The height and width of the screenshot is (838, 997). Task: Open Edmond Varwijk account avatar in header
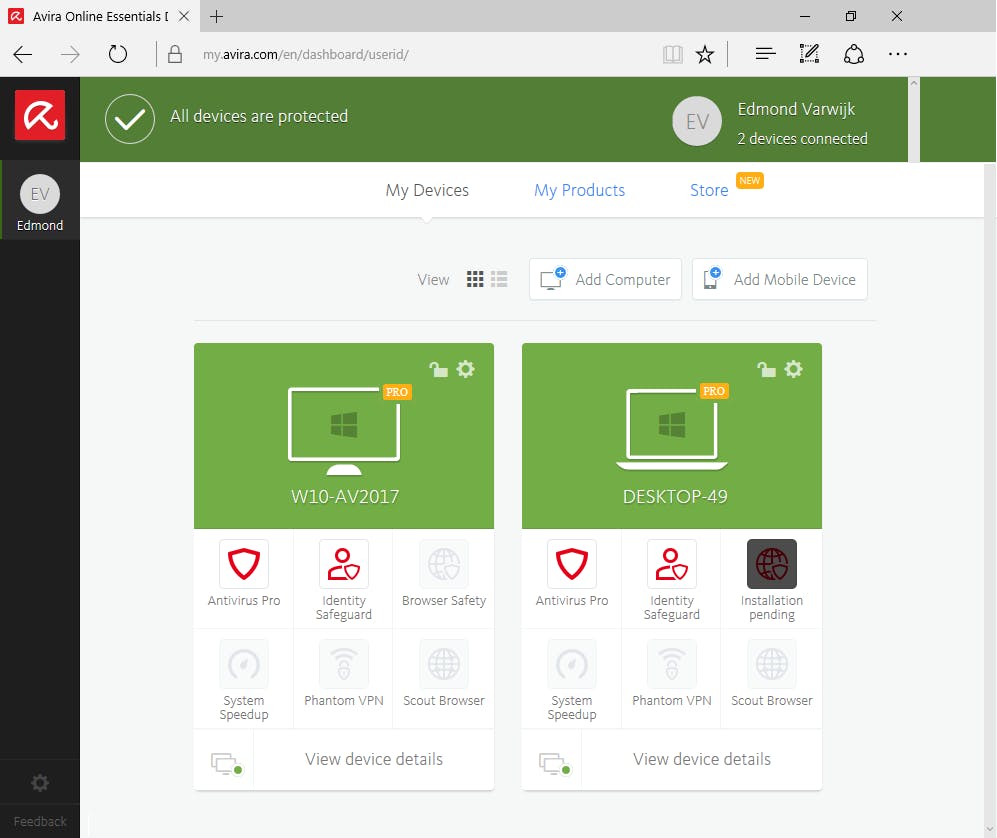click(x=697, y=121)
